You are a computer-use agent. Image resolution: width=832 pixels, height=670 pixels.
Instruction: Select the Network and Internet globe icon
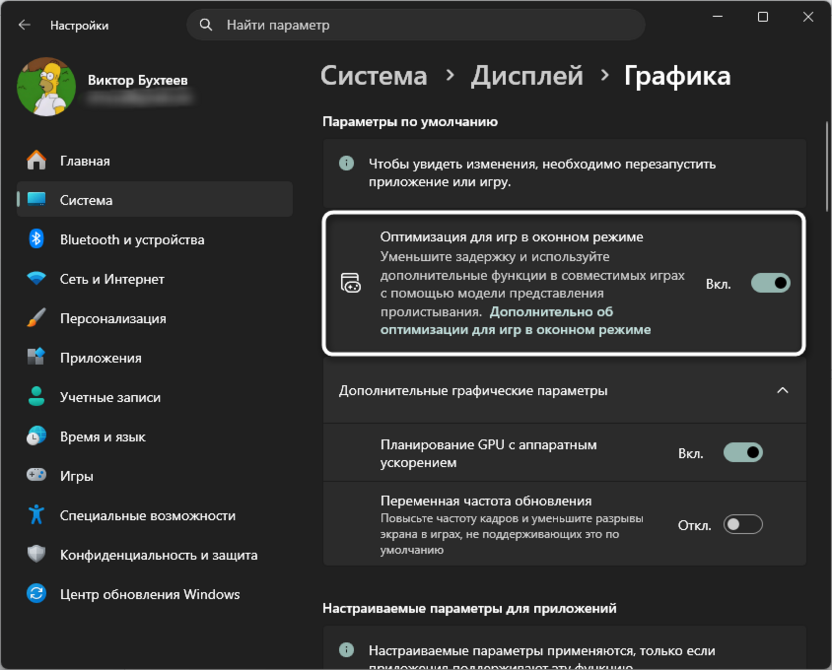[x=38, y=279]
